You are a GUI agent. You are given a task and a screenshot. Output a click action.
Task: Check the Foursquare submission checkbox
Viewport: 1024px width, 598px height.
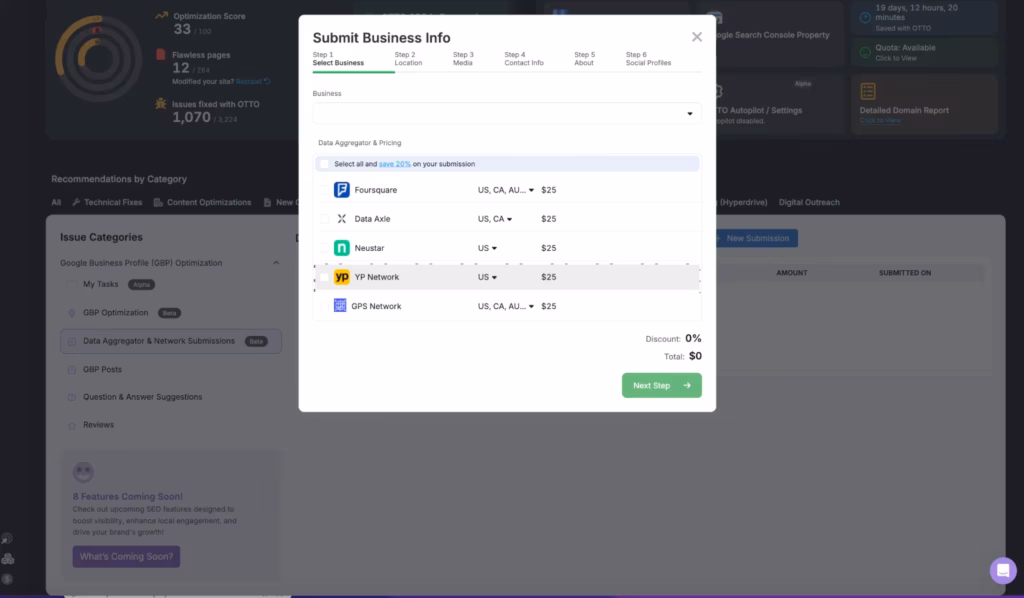click(324, 189)
